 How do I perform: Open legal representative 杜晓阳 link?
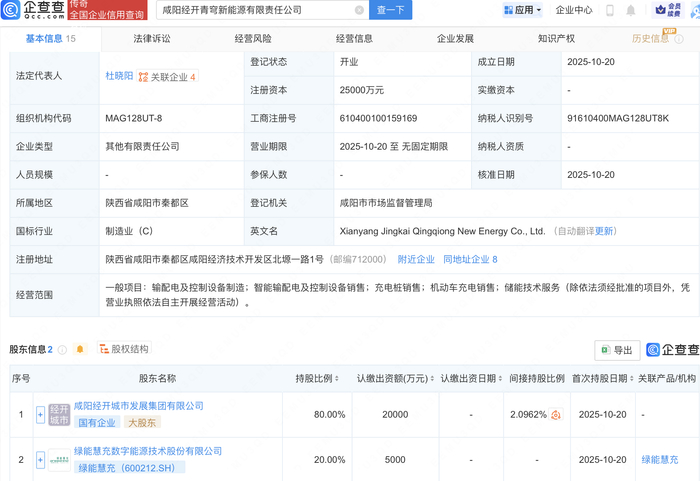(x=119, y=76)
